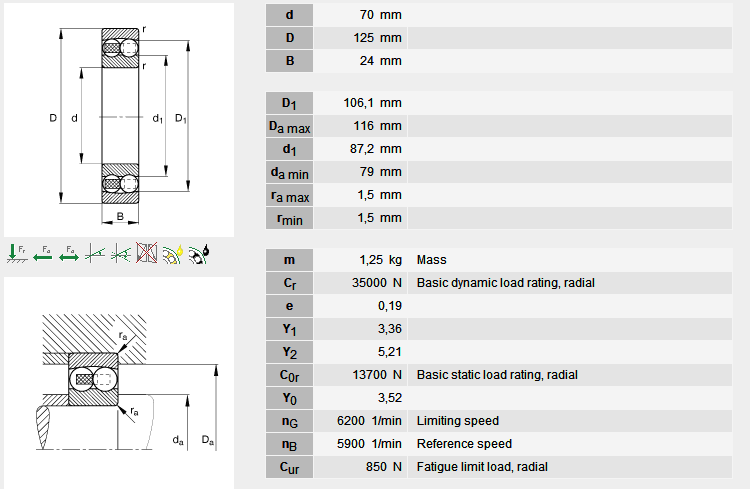Click the width B value 24 mm
750x489 pixels.
tap(378, 61)
